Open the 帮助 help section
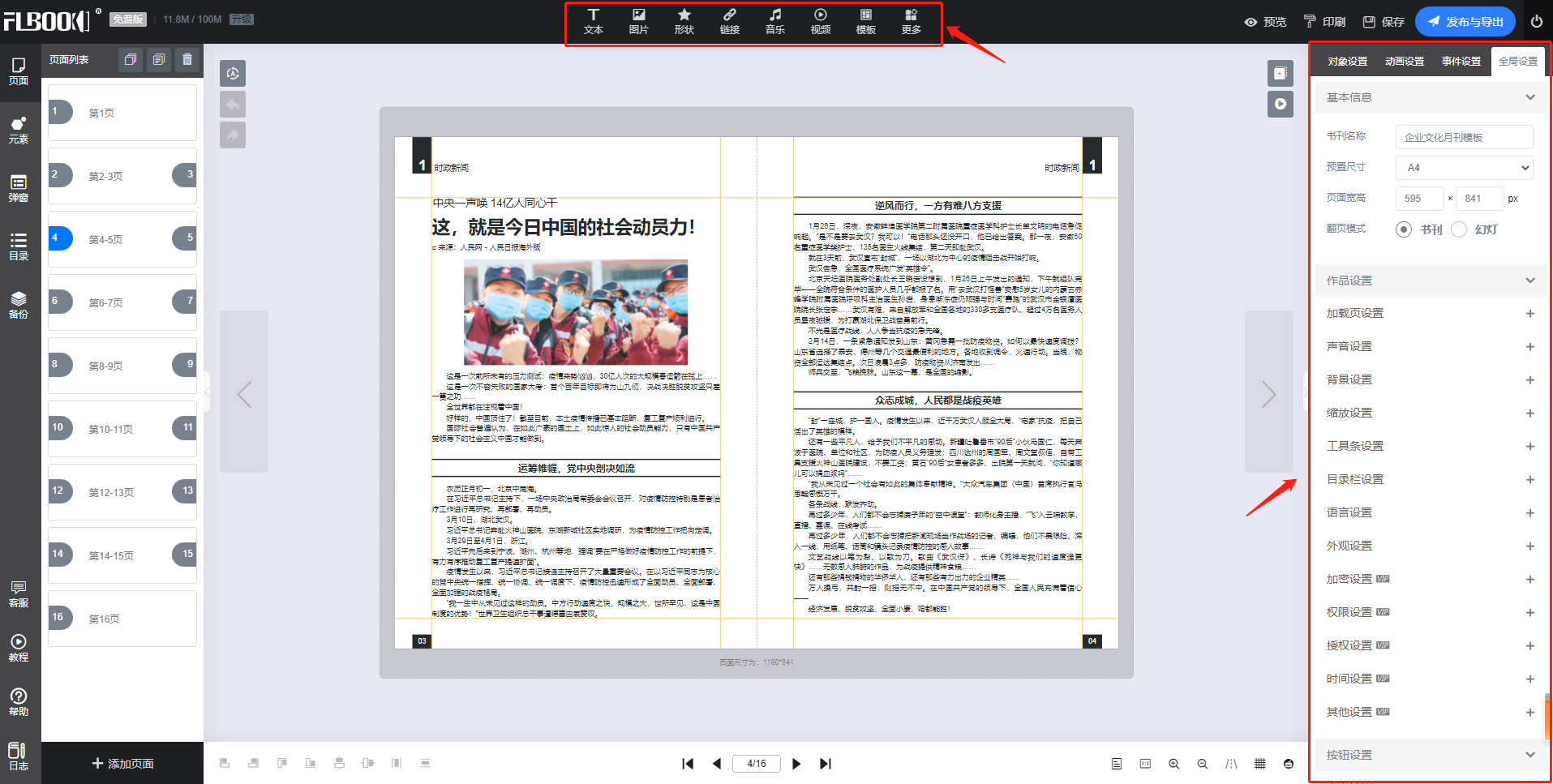 19,702
